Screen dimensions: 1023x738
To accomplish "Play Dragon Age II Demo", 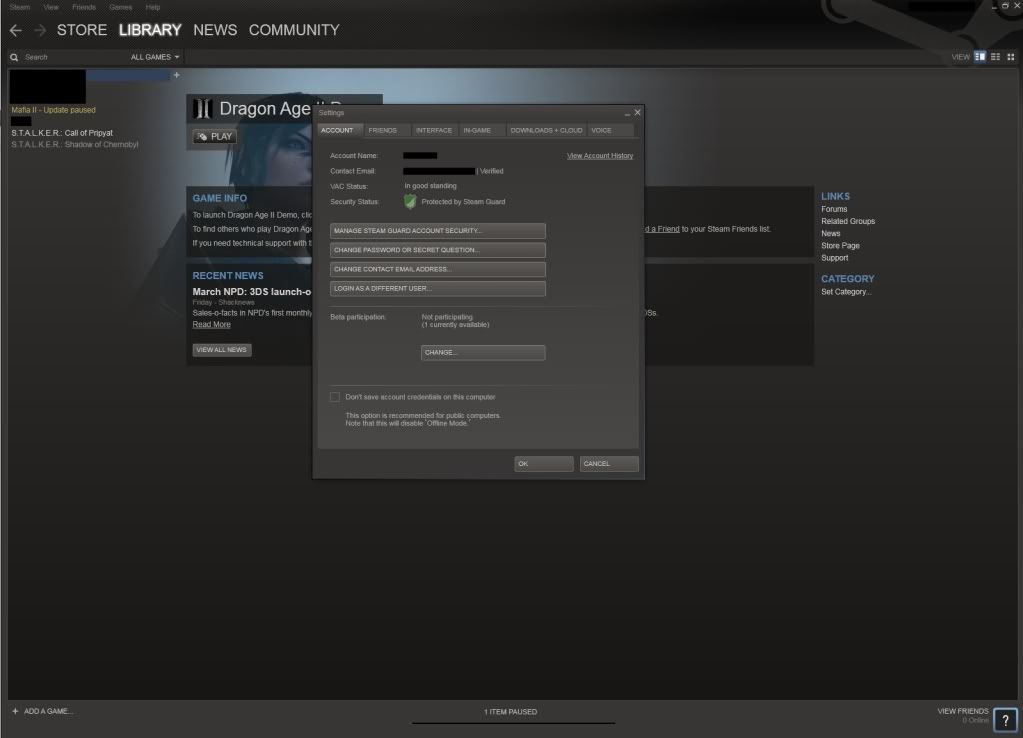I will tap(215, 136).
